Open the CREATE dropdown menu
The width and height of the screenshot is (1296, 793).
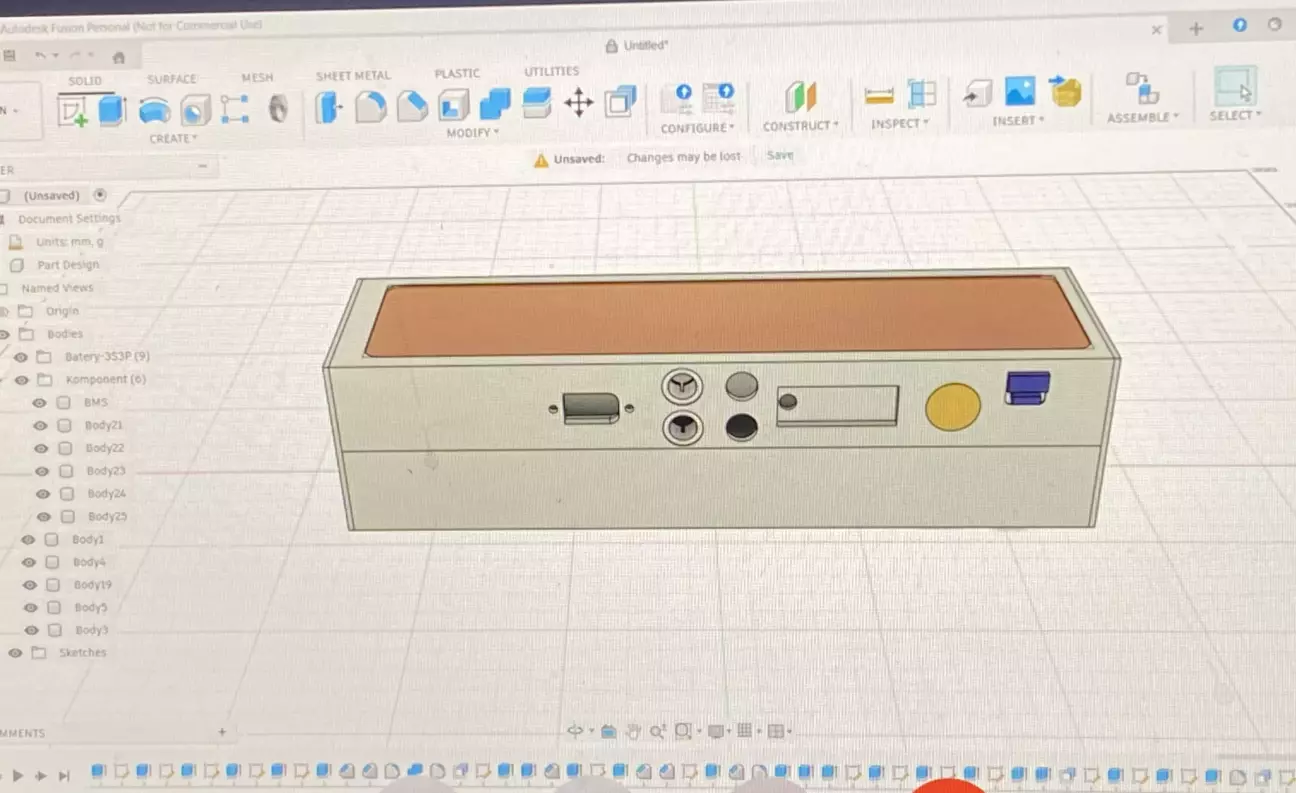(x=173, y=139)
